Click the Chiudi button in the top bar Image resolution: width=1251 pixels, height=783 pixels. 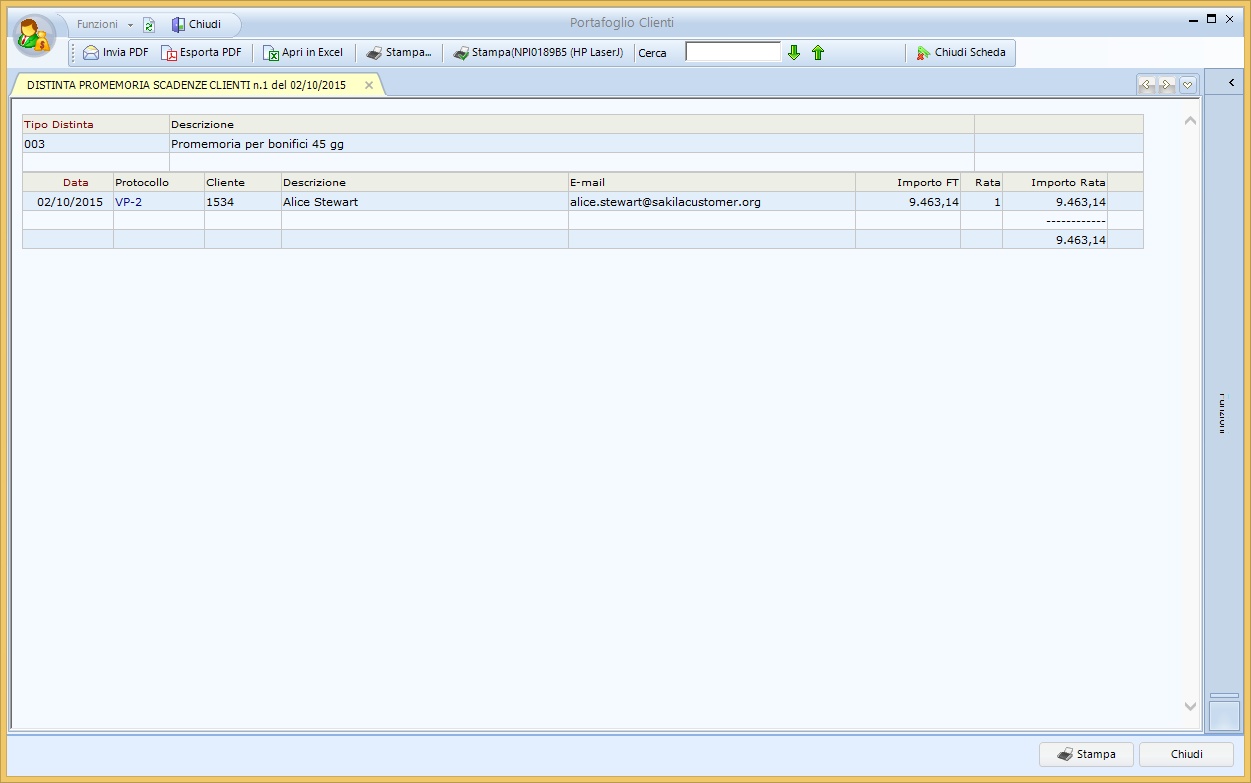click(x=196, y=24)
